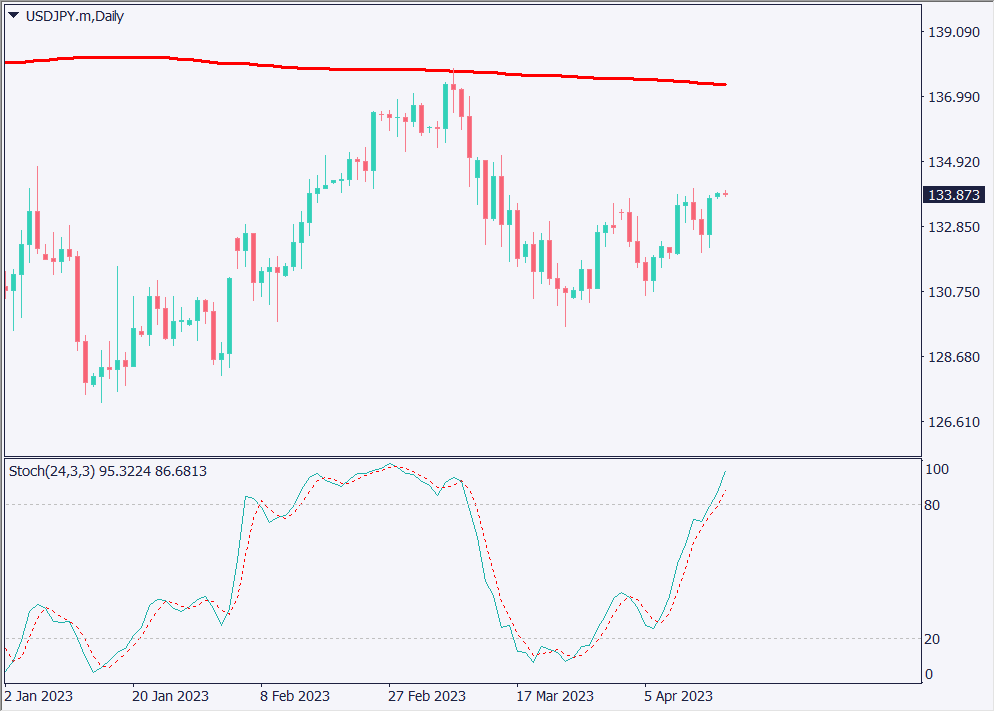Click the 128.680 price axis label
This screenshot has width=995, height=712.
coord(954,357)
